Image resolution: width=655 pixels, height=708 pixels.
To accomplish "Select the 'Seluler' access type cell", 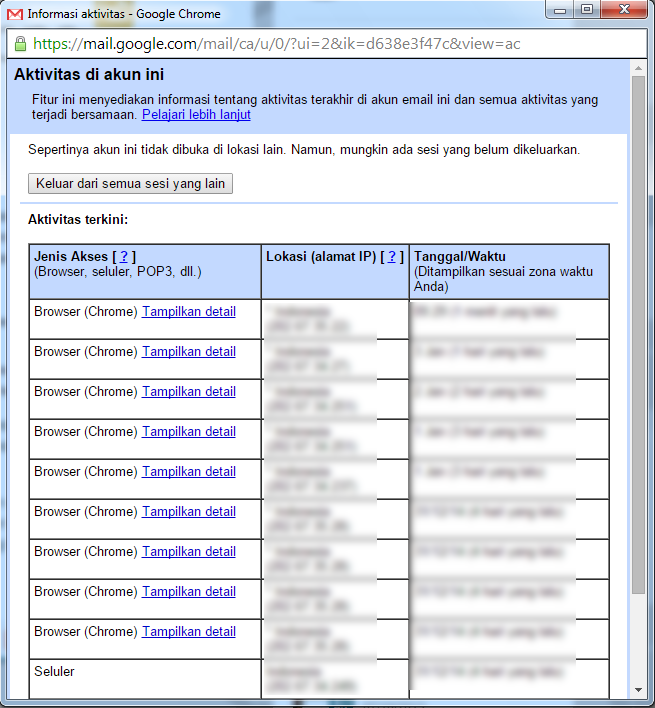I will tap(145, 679).
